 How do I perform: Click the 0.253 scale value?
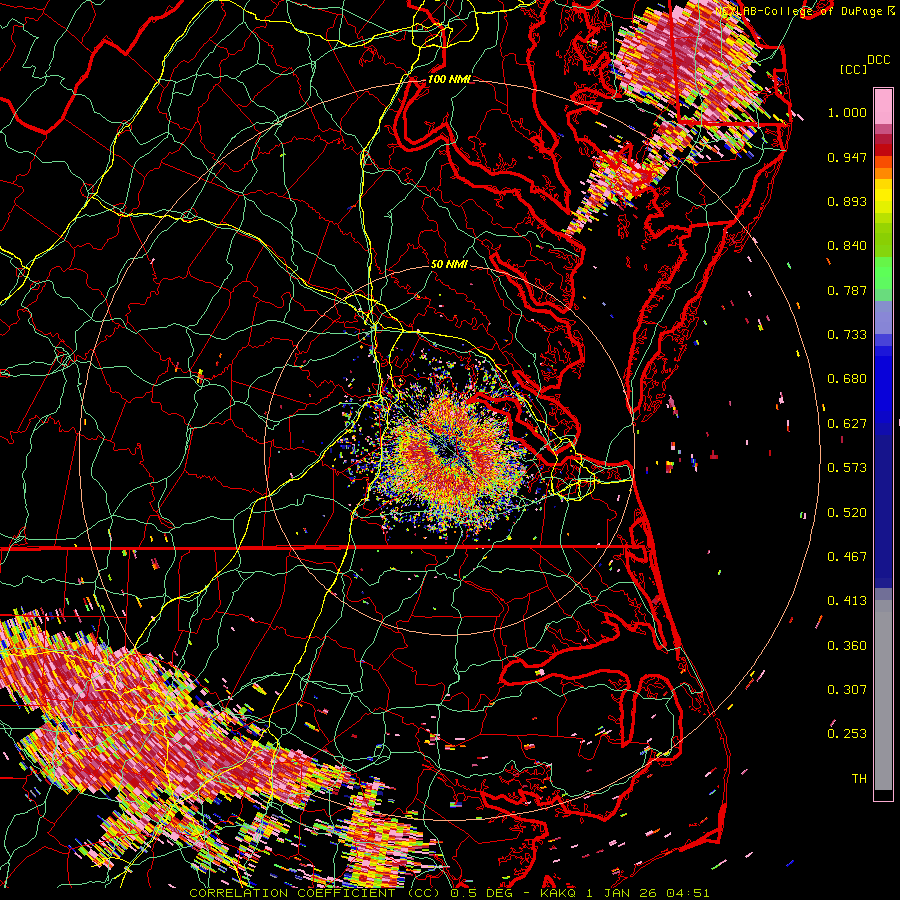(847, 734)
